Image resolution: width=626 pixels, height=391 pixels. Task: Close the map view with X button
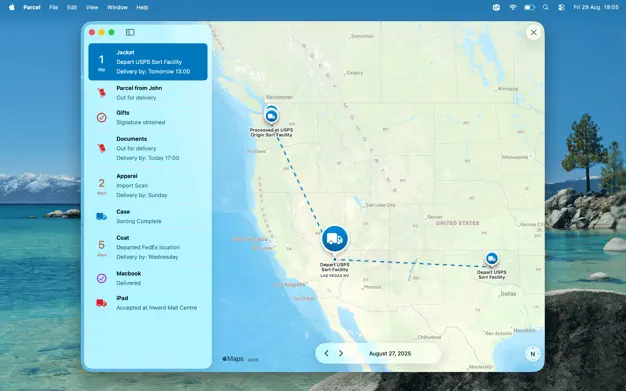[x=533, y=33]
